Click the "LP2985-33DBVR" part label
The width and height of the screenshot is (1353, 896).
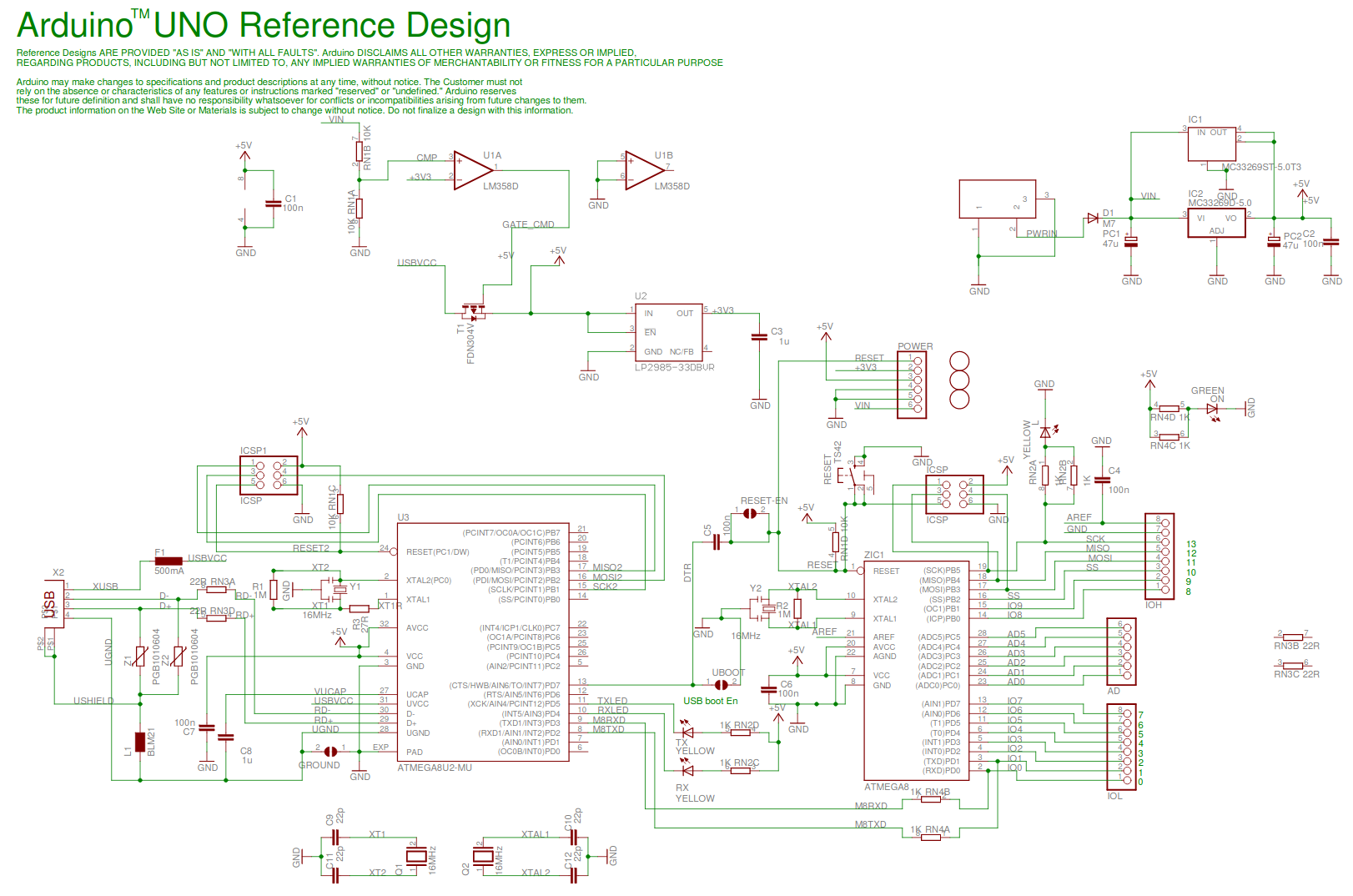[675, 367]
